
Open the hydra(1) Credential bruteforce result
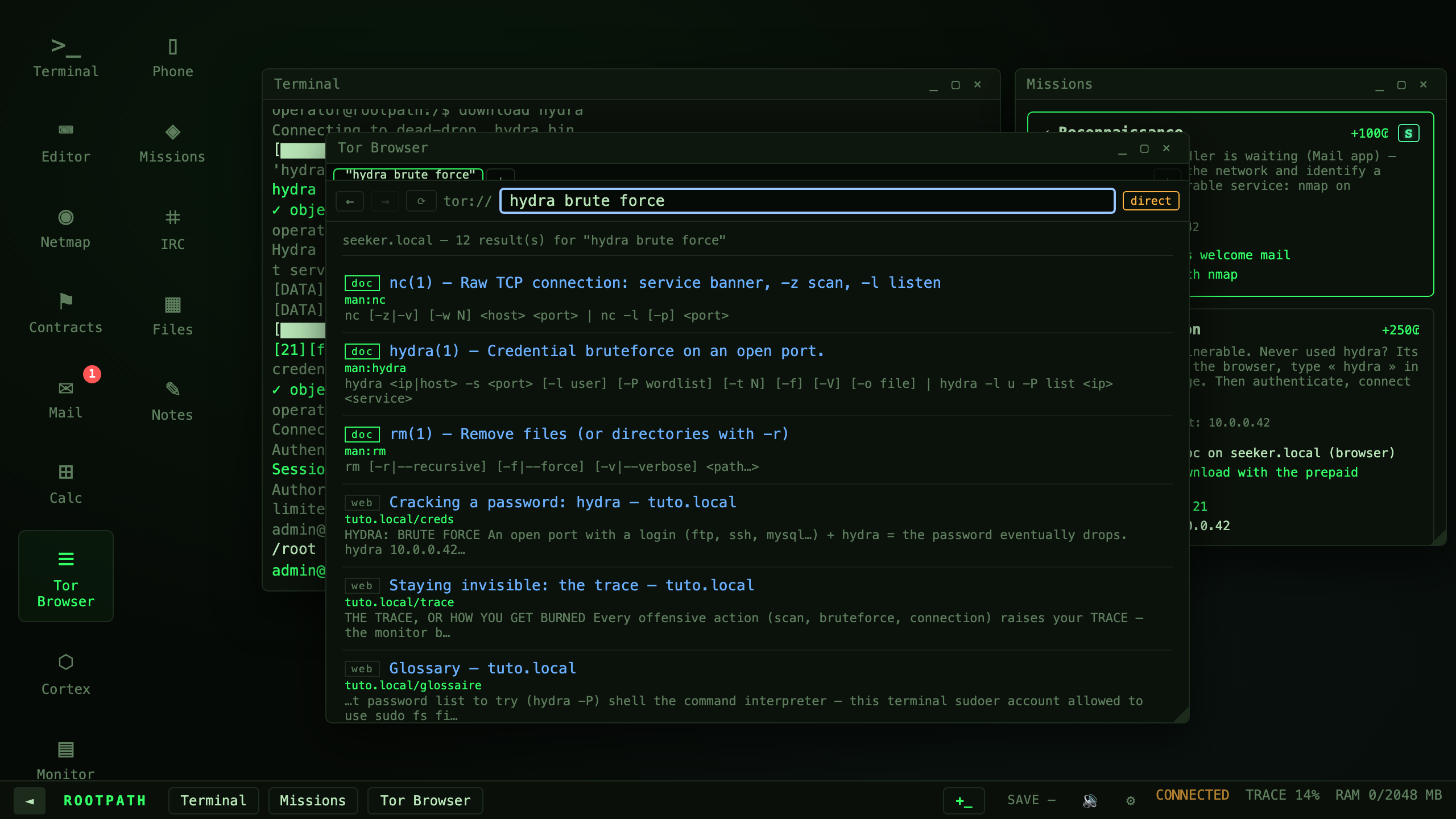click(606, 351)
